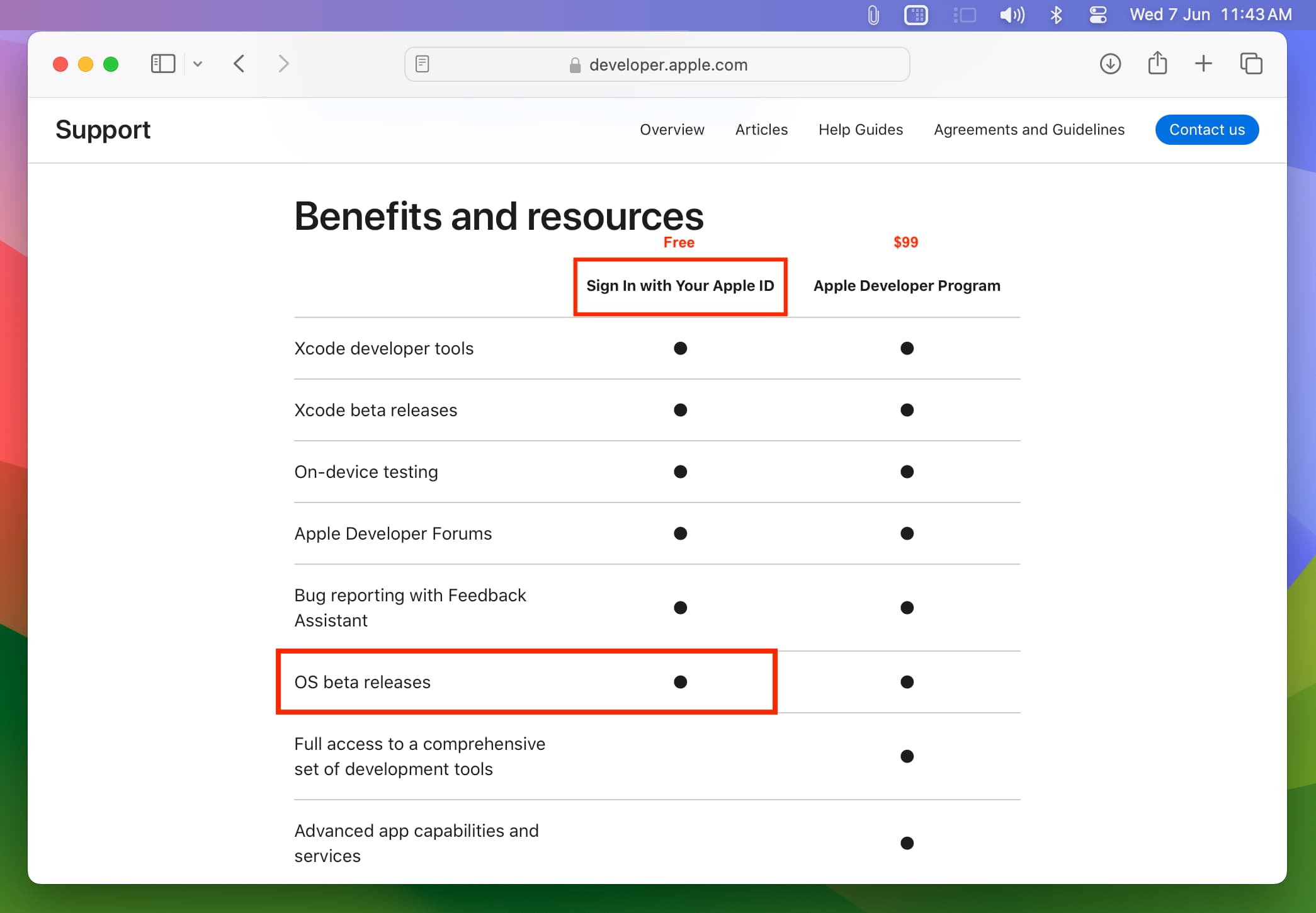The width and height of the screenshot is (1316, 913).
Task: Click 'Advanced app capabilities and services' label
Action: (417, 843)
